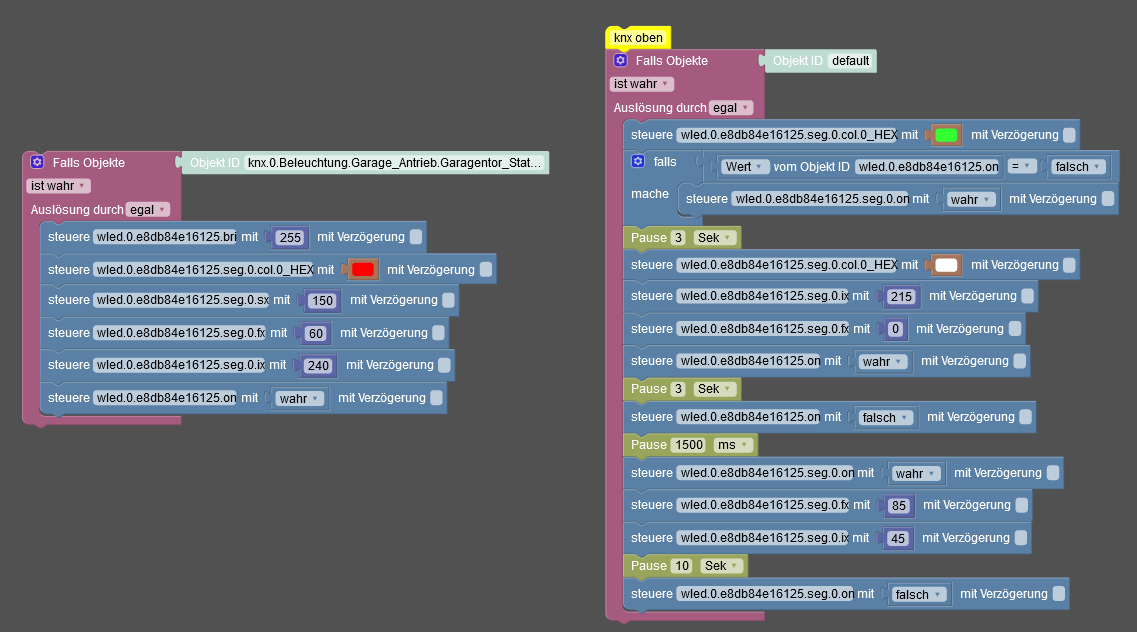The height and width of the screenshot is (632, 1137).
Task: Open 'Sek' unit dropdown of first Pause 3
Action: tap(714, 238)
